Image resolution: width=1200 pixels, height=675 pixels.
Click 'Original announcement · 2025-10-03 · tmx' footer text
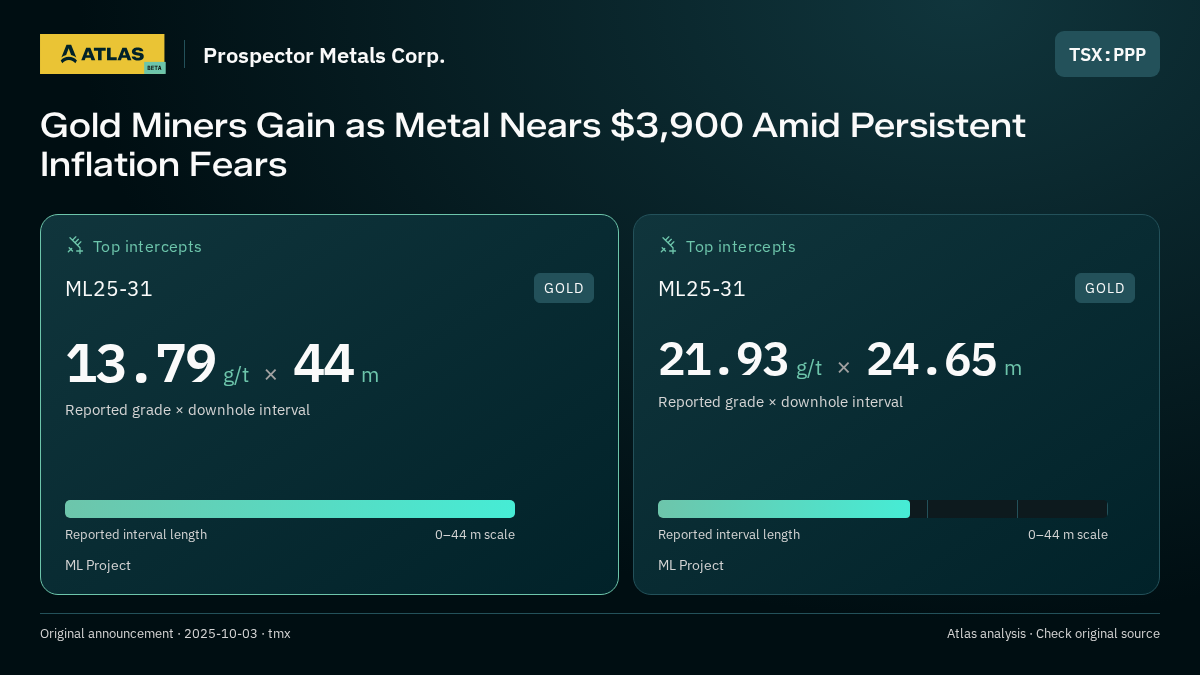click(x=165, y=633)
